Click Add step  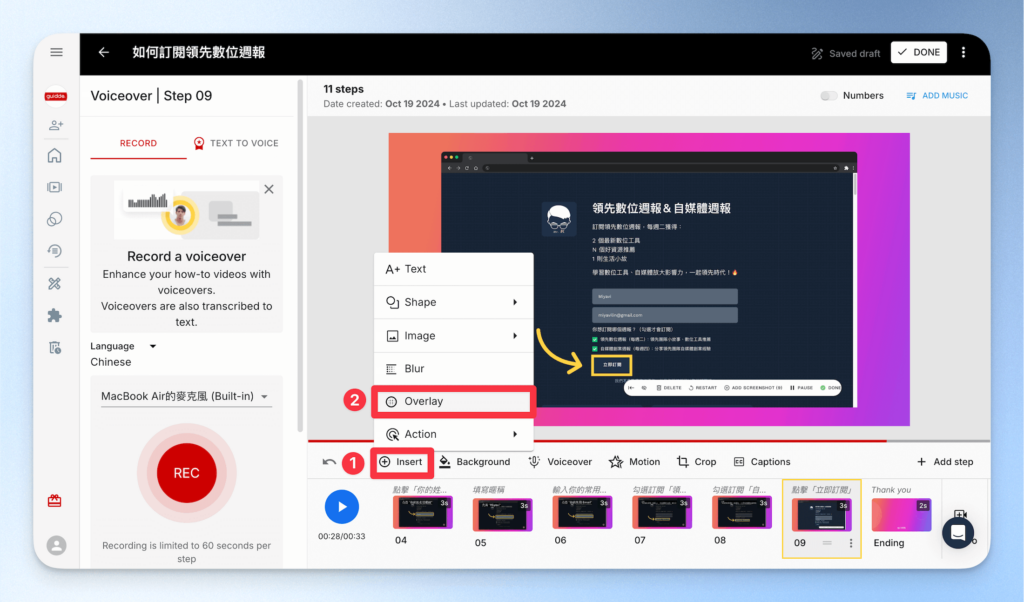(944, 462)
